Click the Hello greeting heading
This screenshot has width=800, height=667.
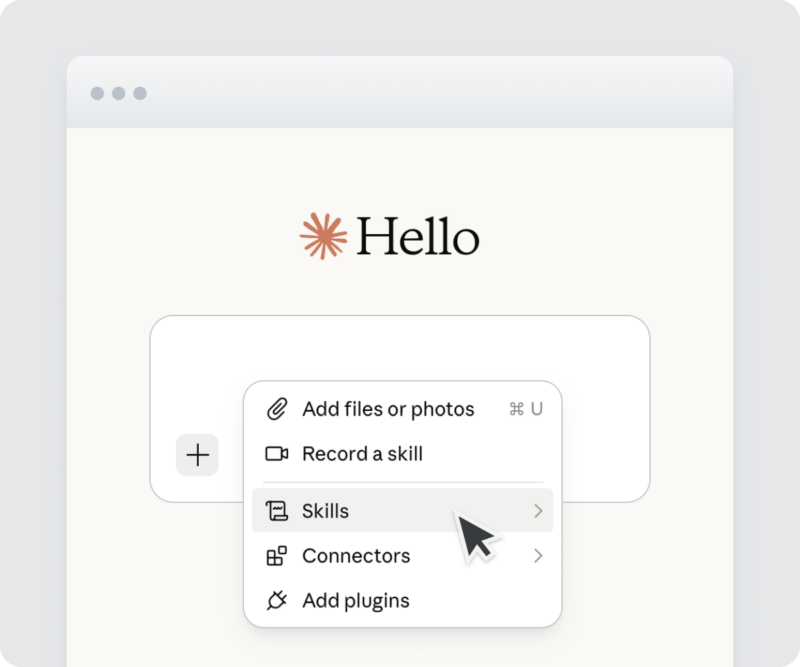(x=417, y=236)
